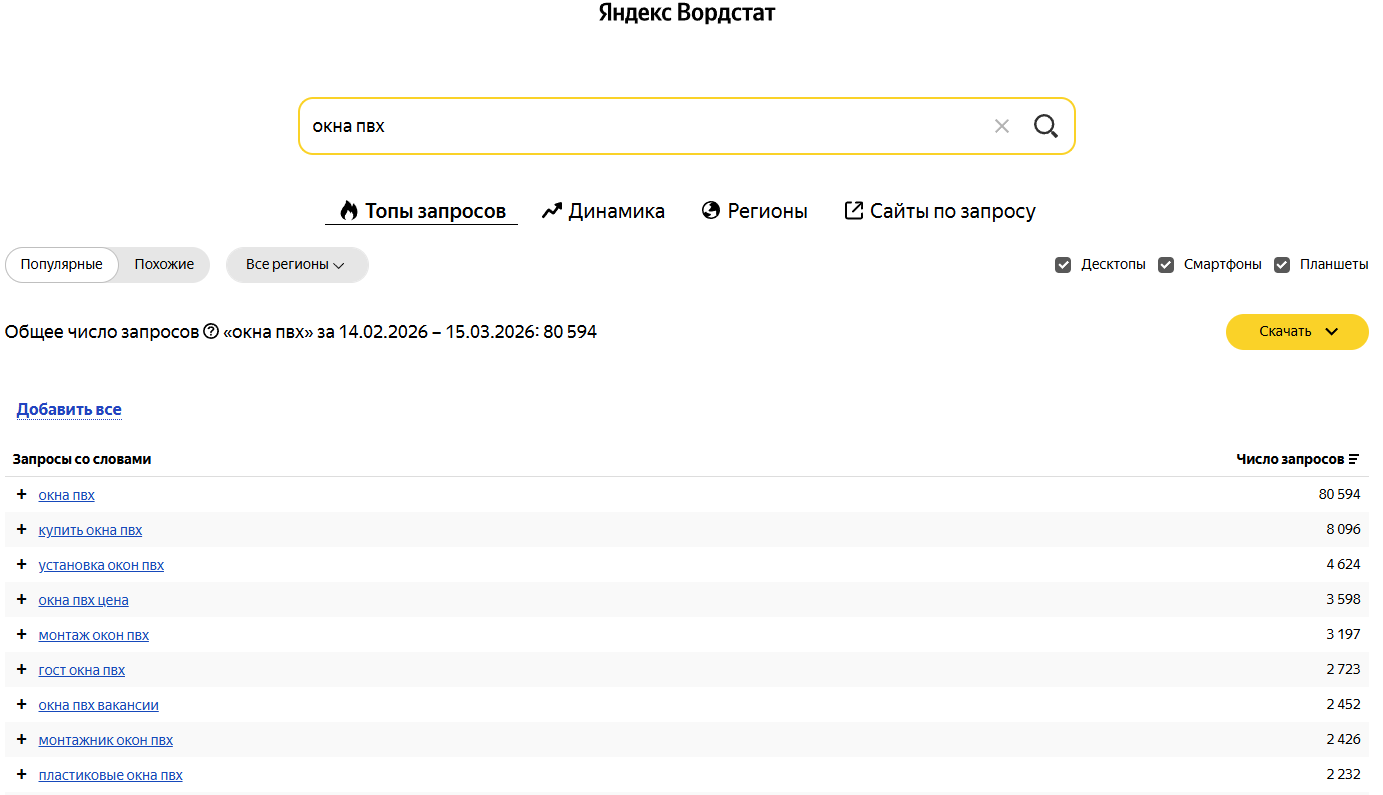Click the request count value 3 197
This screenshot has width=1383, height=795.
click(x=1344, y=635)
